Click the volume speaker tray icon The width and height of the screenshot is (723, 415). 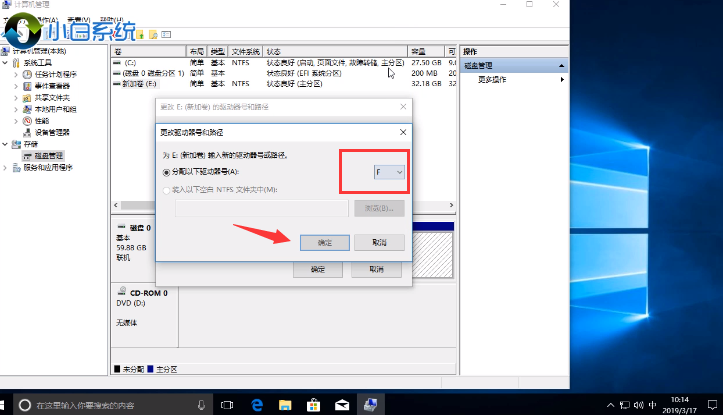tap(639, 405)
